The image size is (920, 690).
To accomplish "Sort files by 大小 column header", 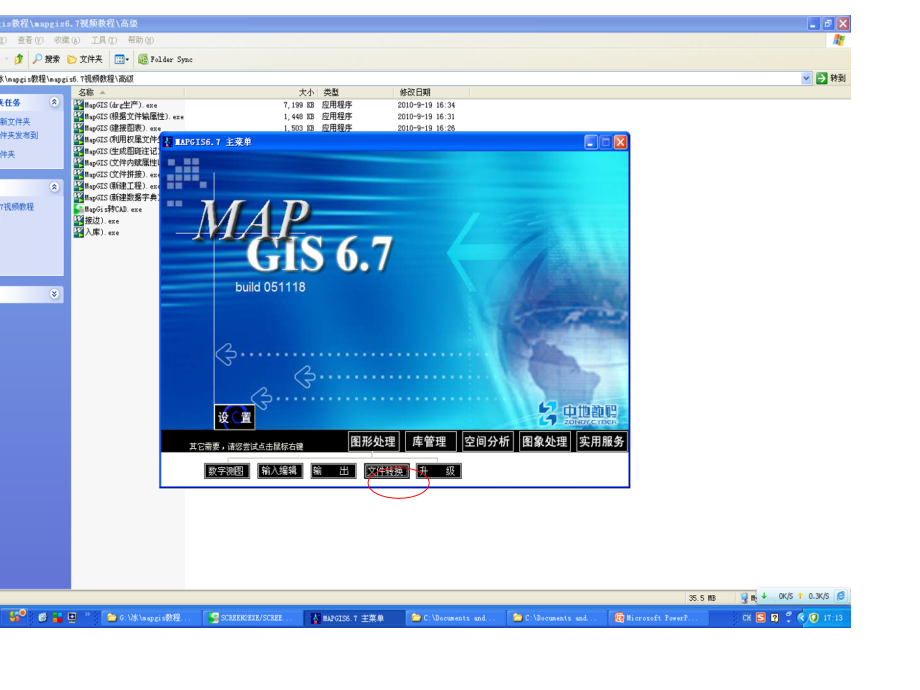I will (x=251, y=92).
